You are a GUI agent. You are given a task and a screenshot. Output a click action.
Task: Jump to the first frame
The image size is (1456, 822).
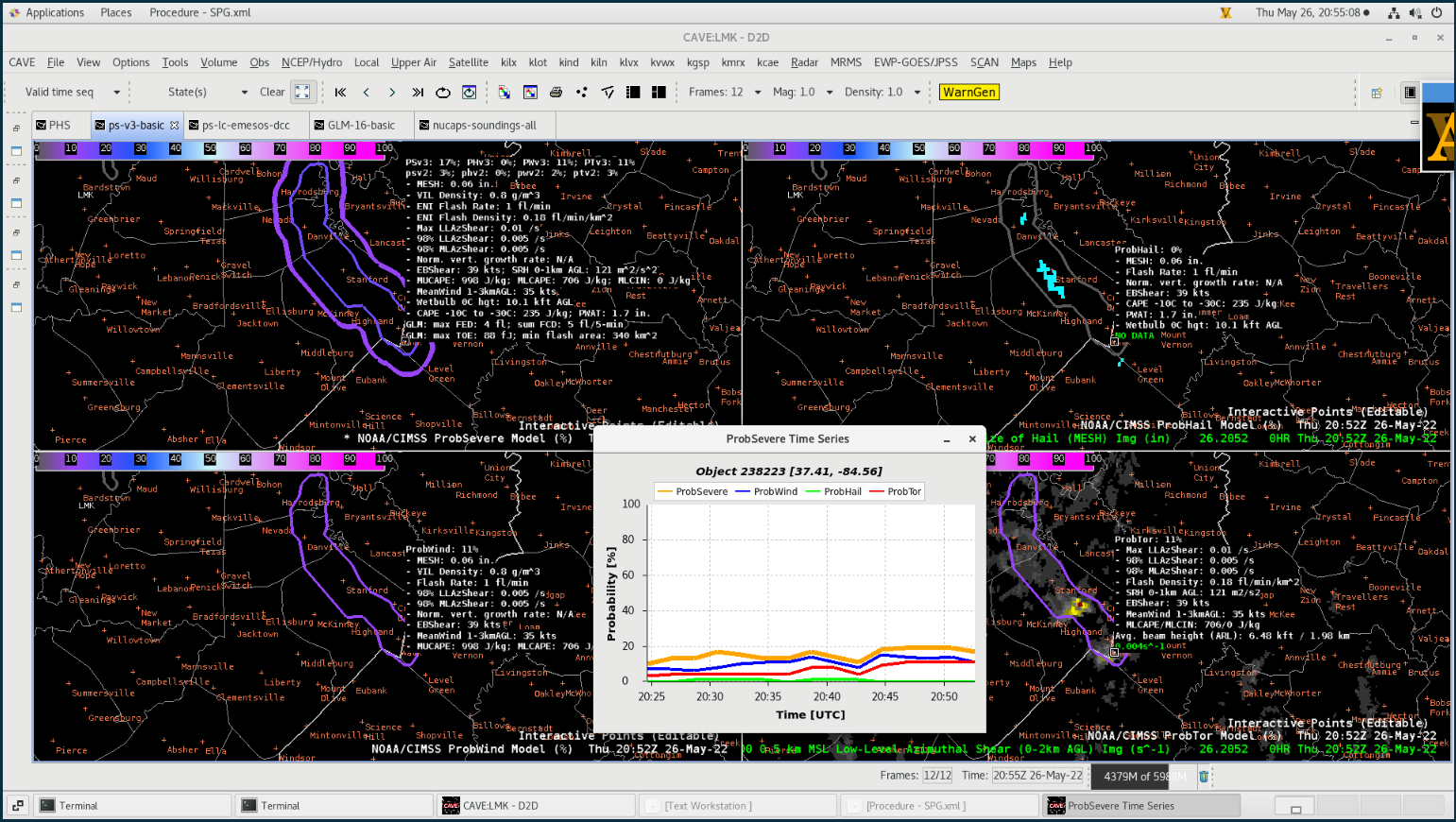click(x=340, y=93)
